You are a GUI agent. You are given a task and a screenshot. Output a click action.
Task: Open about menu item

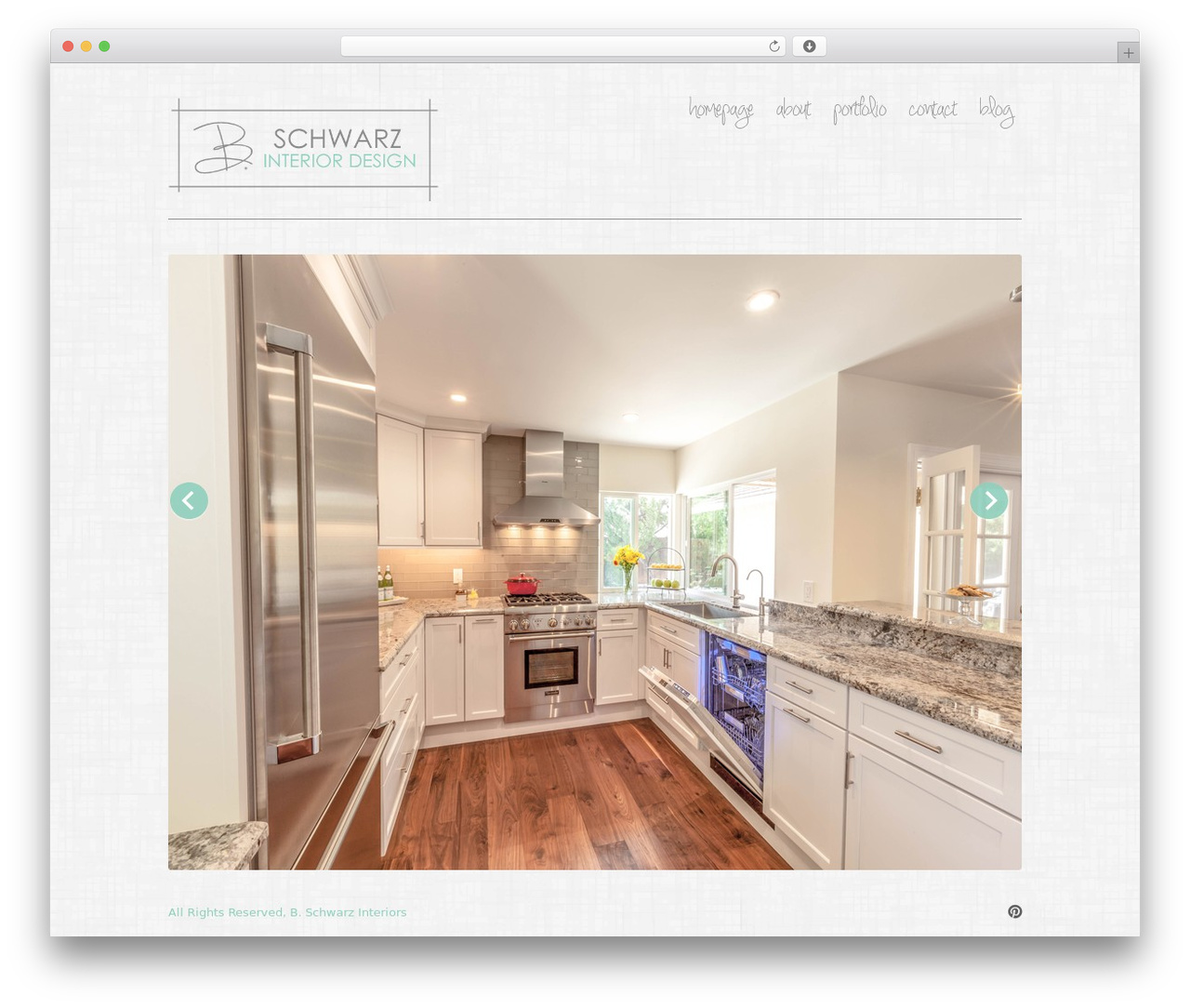[x=793, y=110]
